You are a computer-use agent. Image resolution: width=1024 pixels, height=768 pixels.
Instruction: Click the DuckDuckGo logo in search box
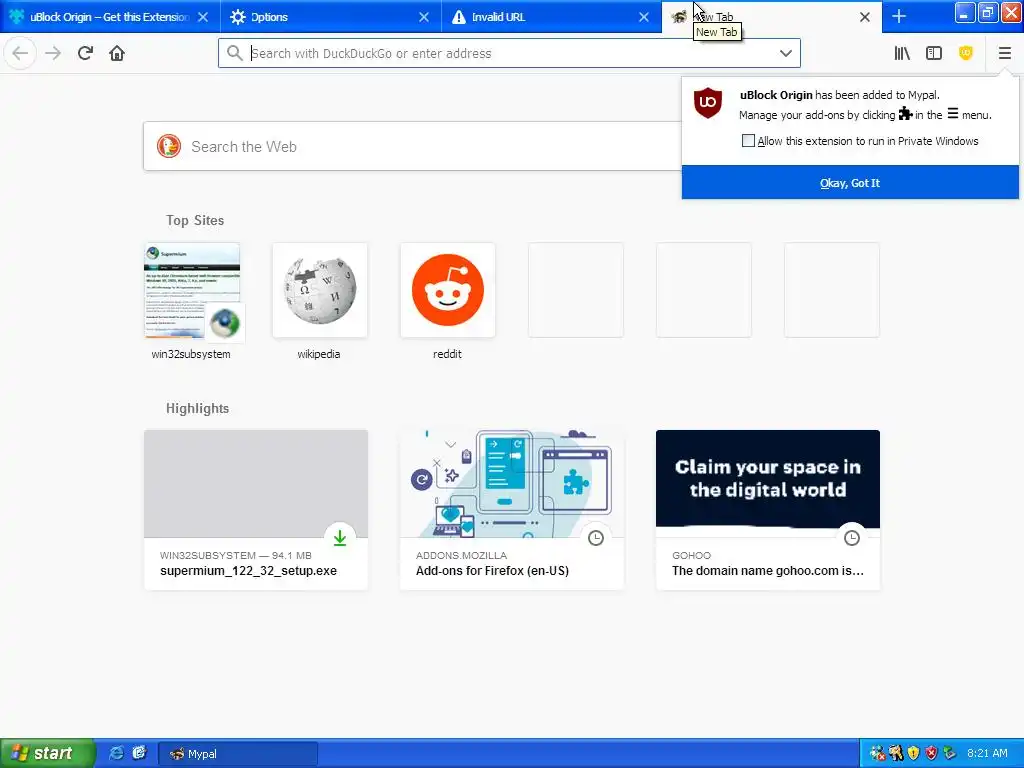(168, 146)
